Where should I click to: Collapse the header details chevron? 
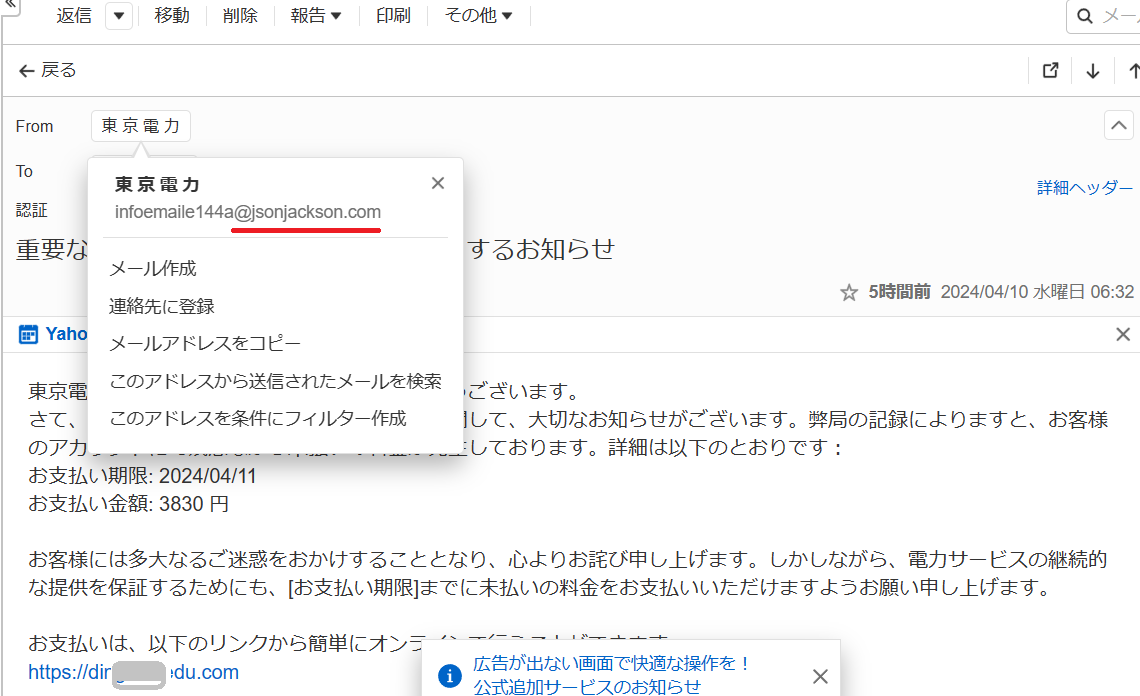[x=1119, y=125]
